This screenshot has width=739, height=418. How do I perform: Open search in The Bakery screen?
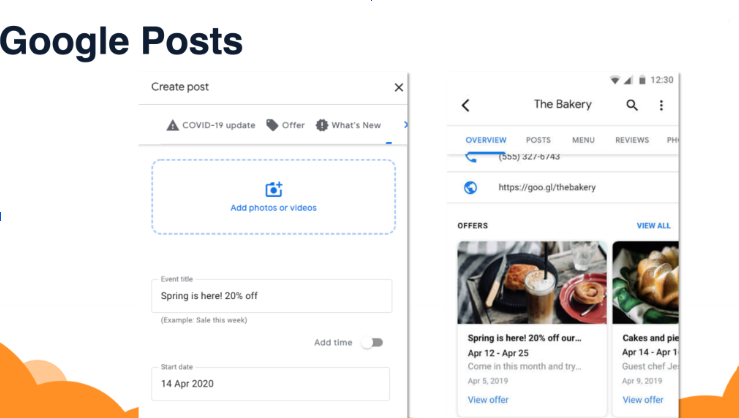(632, 105)
